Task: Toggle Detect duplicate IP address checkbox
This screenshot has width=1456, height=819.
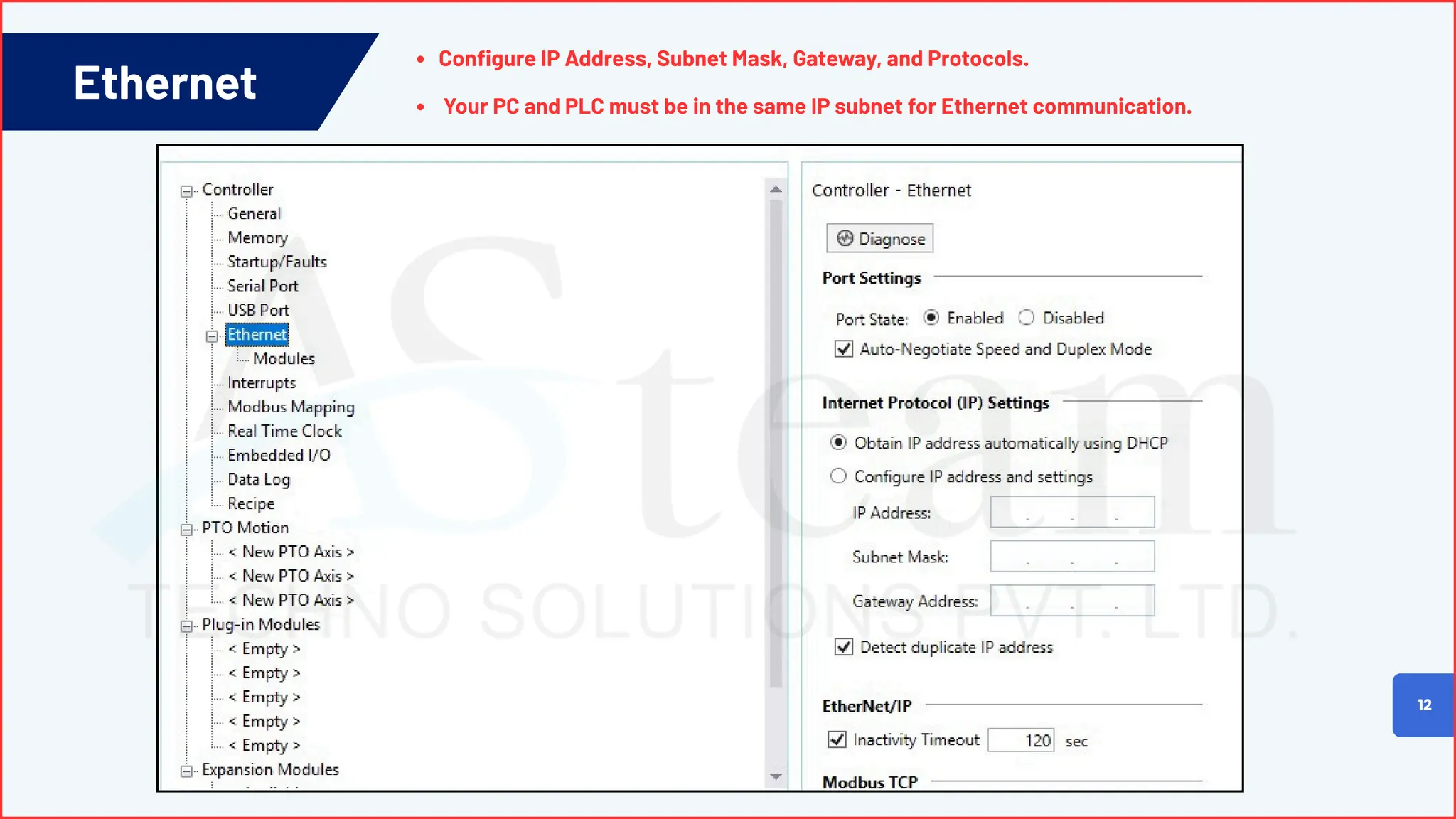Action: (844, 647)
